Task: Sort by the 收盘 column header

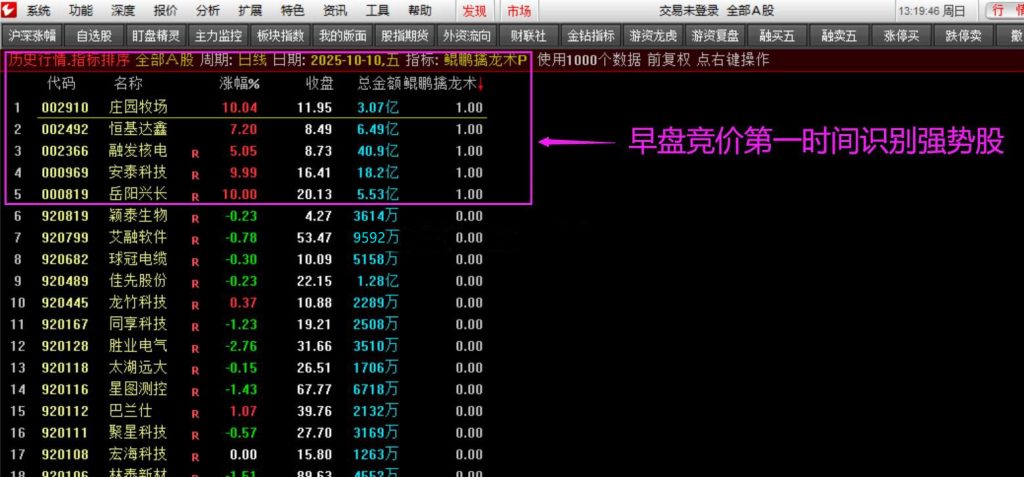Action: click(x=320, y=84)
